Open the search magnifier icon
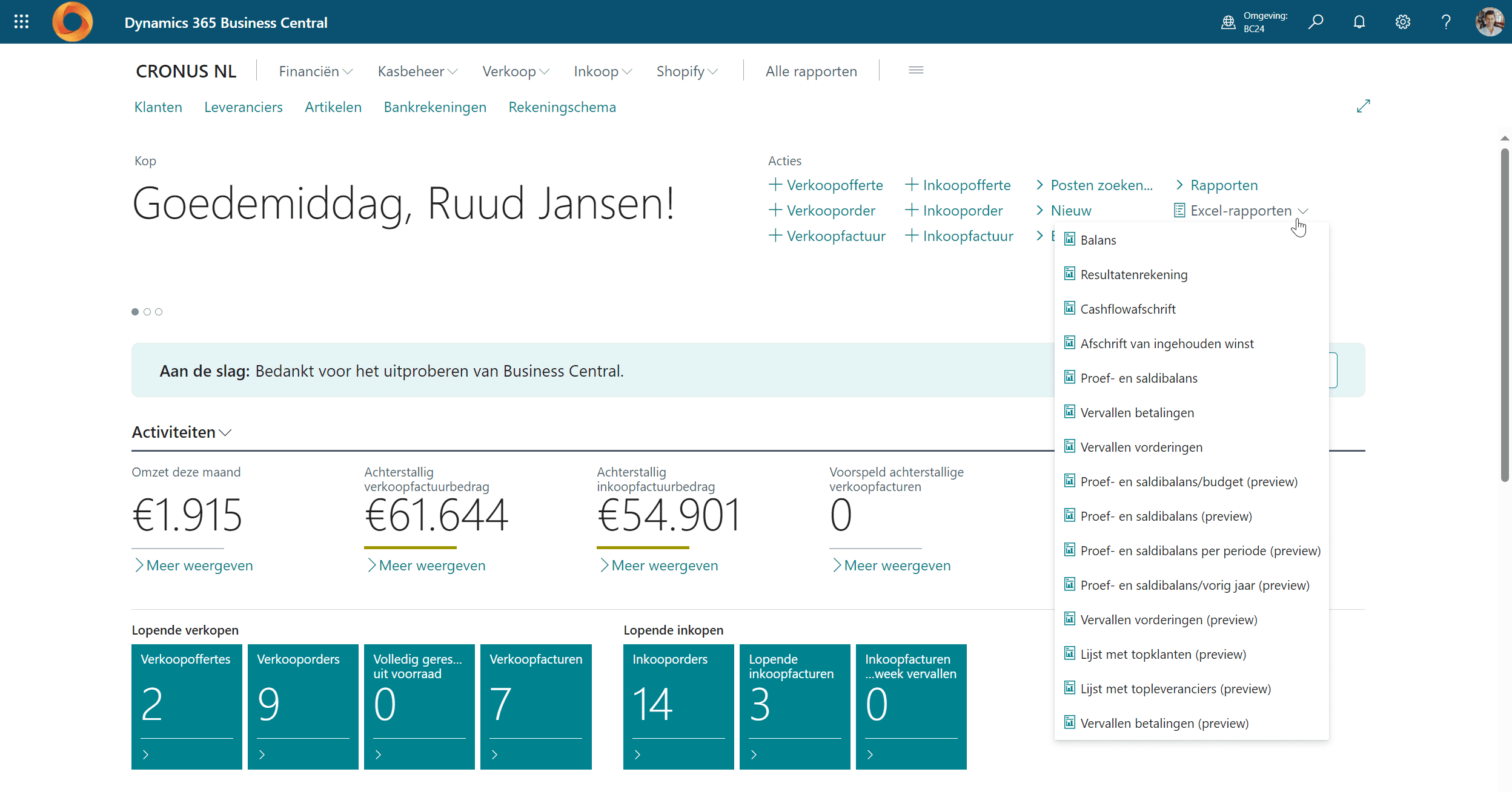The image size is (1512, 792). [1316, 22]
